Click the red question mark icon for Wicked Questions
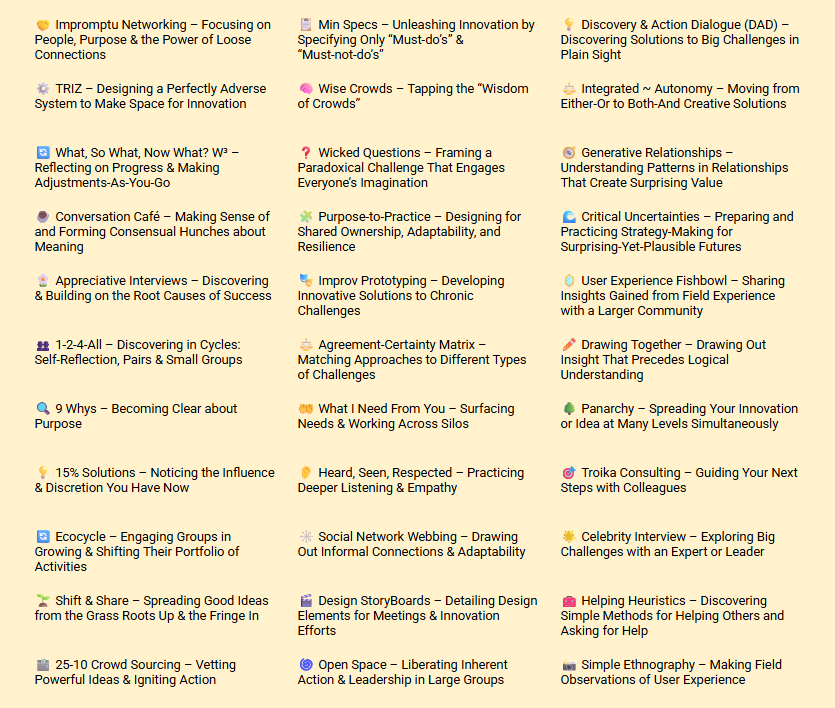 coord(306,153)
